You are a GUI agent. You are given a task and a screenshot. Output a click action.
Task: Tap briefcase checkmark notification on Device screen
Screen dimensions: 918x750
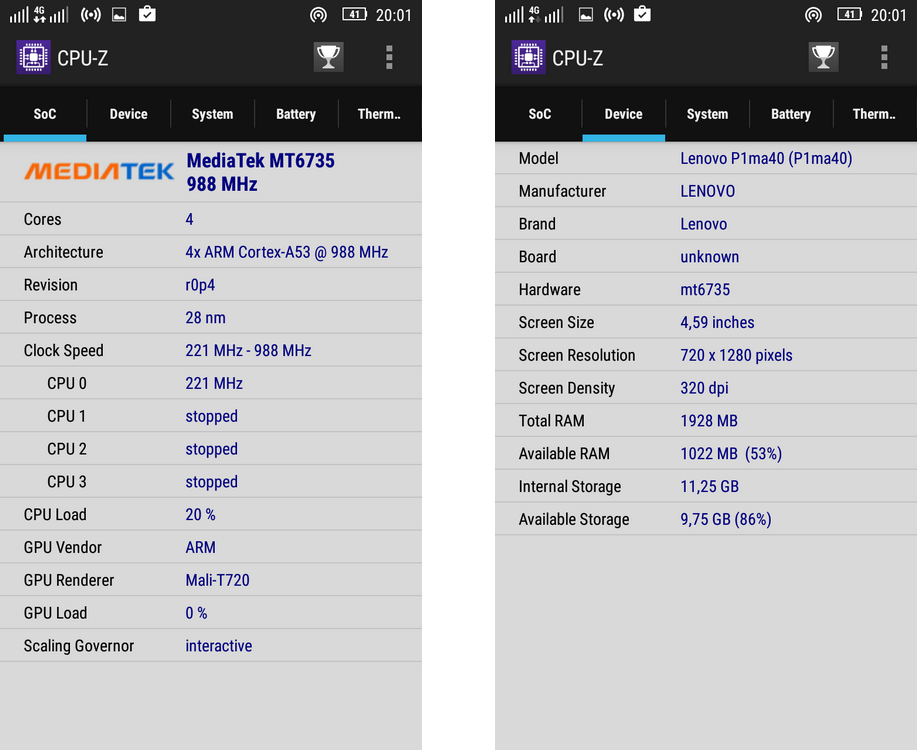click(x=642, y=14)
